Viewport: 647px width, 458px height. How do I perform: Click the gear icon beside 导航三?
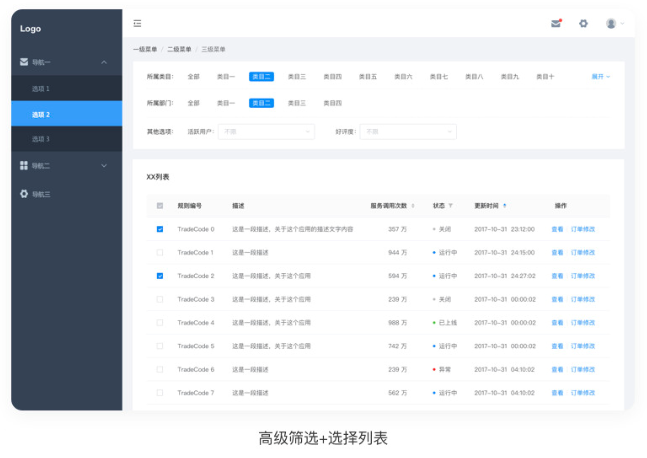click(x=24, y=194)
